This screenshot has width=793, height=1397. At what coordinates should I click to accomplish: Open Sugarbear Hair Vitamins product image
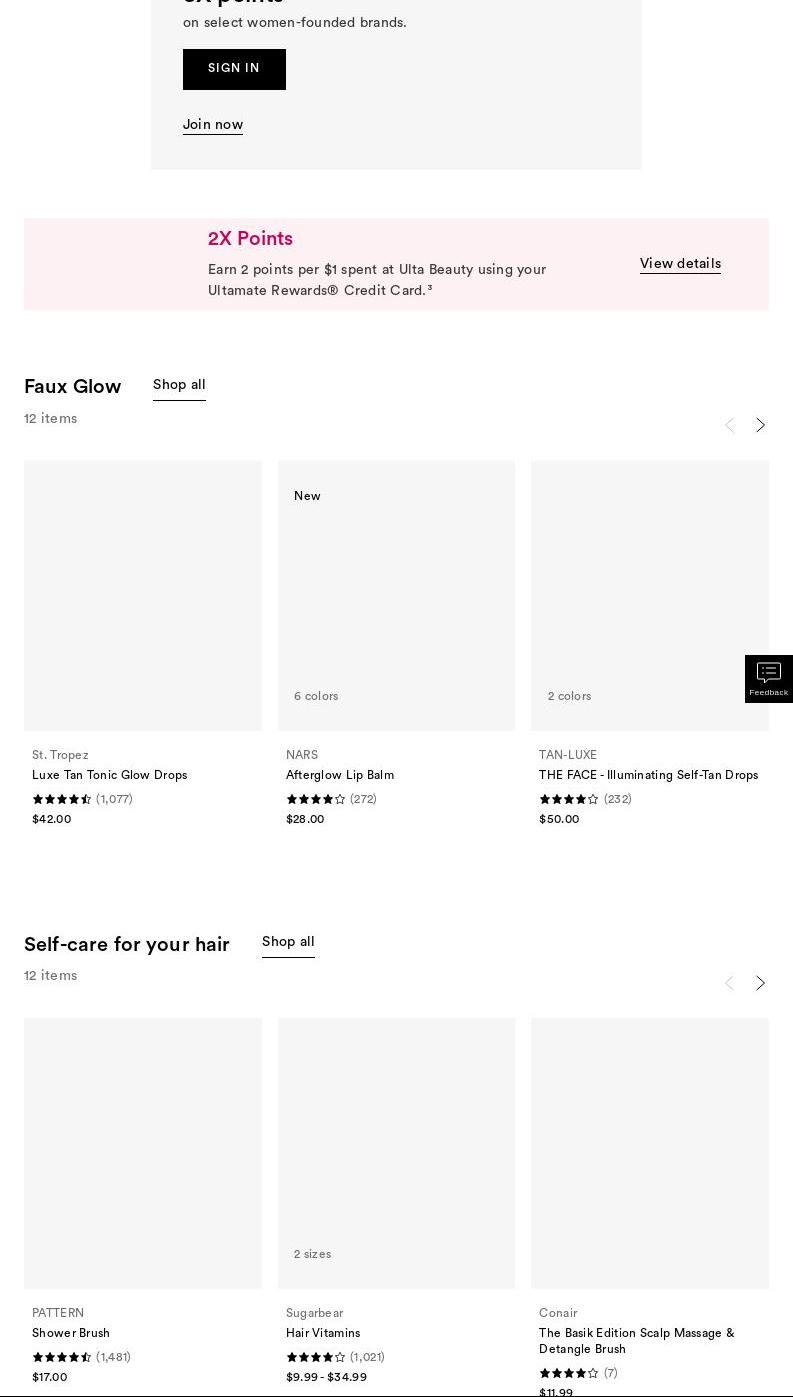click(x=396, y=1153)
